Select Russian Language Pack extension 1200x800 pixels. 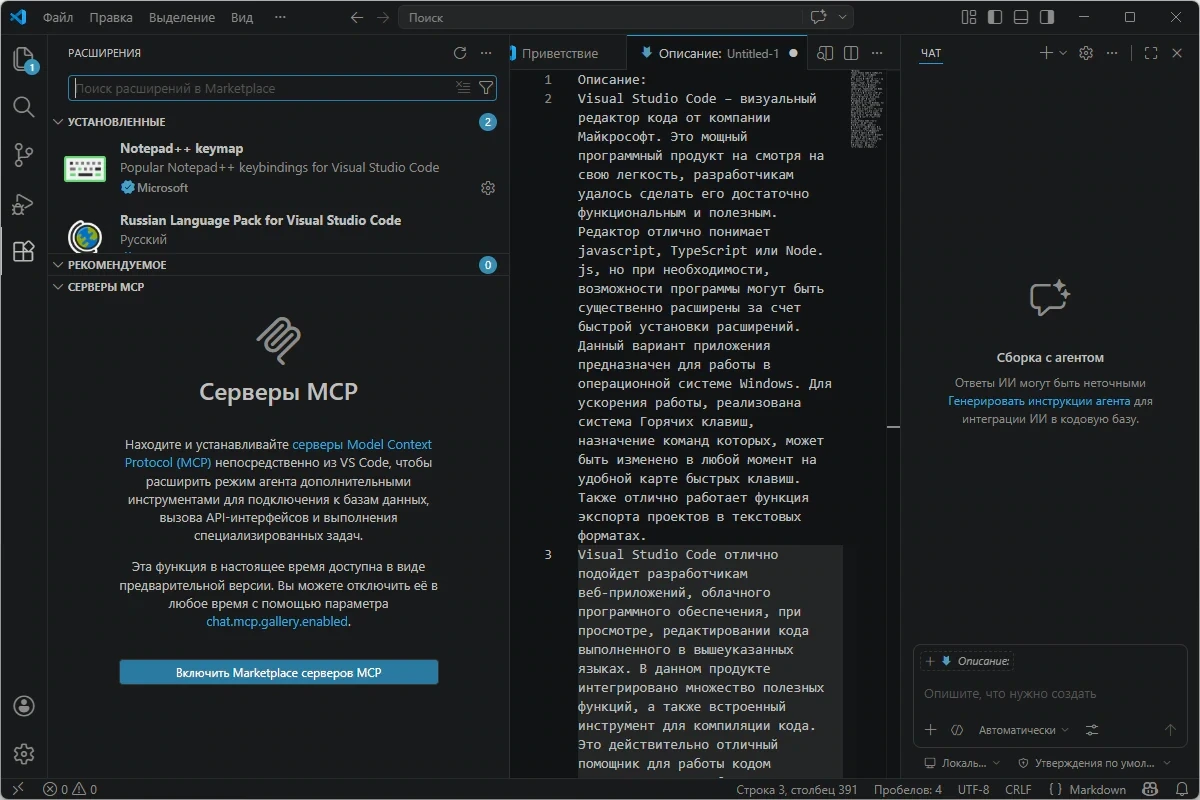(279, 229)
